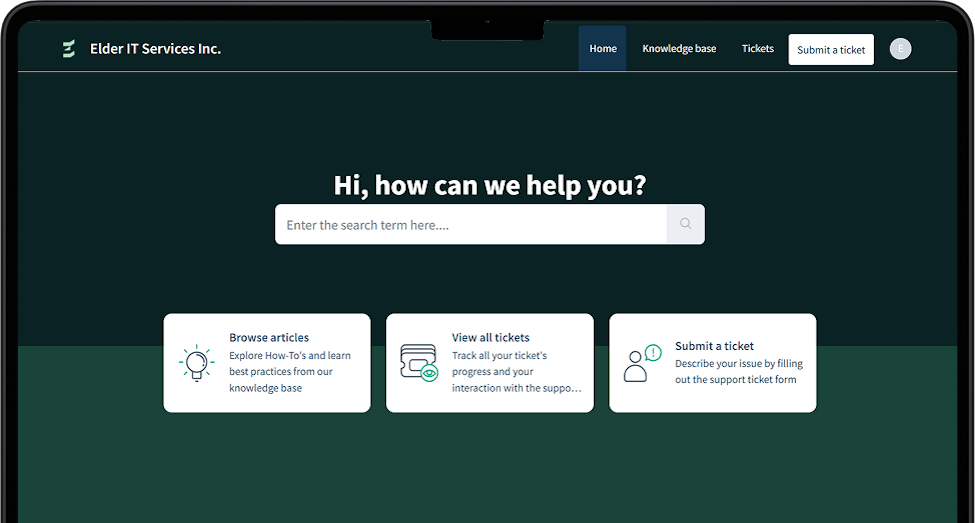
Task: Click the Submit a ticket header button
Action: (x=831, y=50)
